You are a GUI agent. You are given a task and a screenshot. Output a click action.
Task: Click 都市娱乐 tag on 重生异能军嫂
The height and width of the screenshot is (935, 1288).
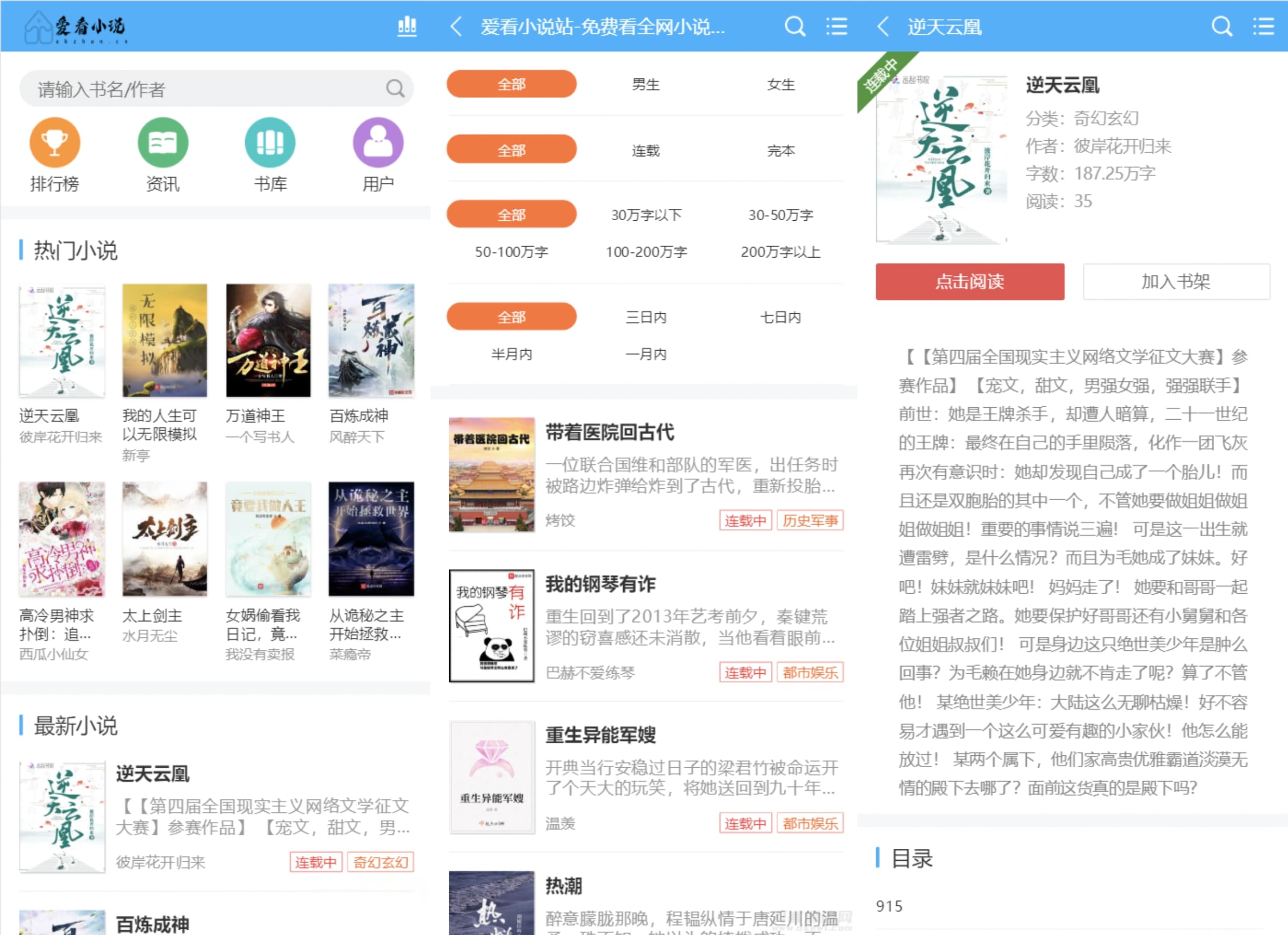click(x=810, y=823)
